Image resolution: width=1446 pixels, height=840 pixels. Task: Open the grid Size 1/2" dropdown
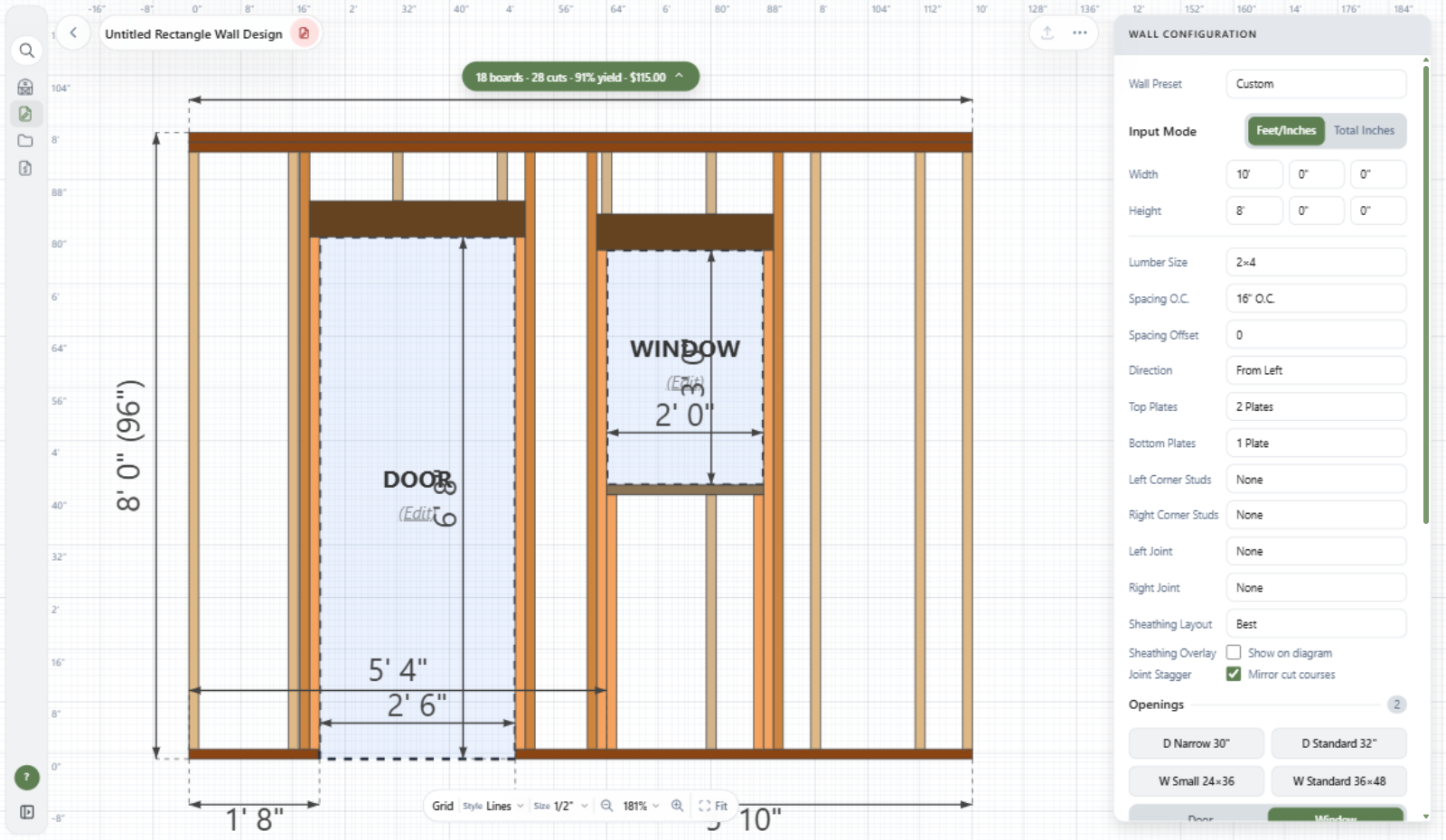tap(560, 806)
